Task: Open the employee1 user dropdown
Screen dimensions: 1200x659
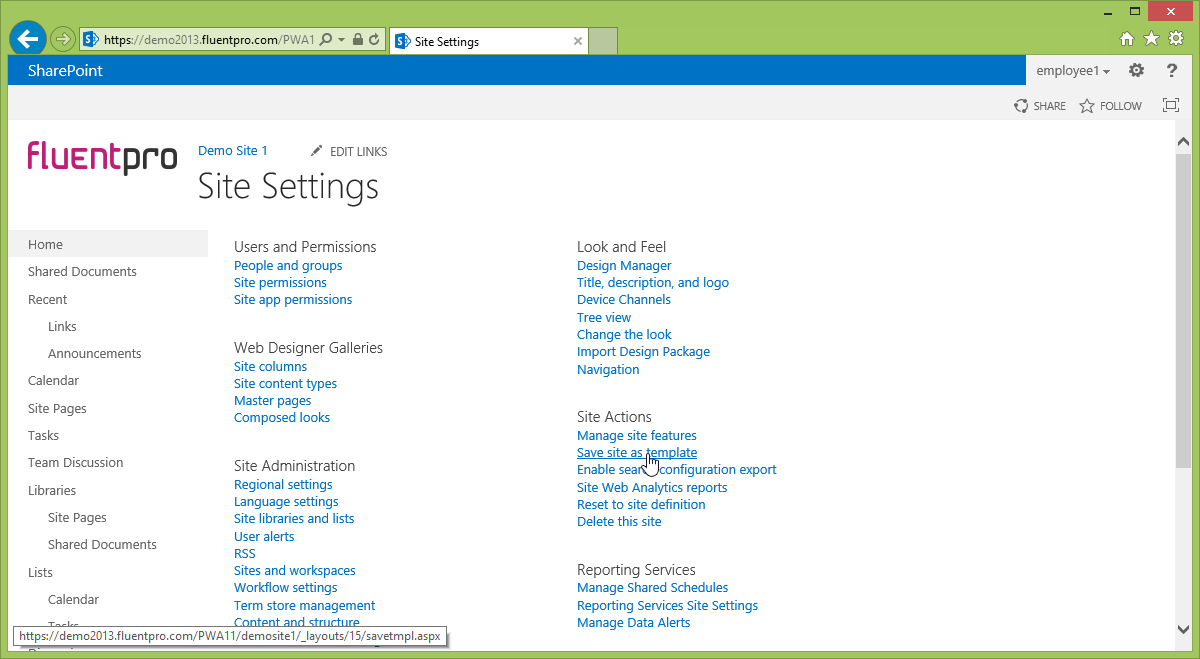Action: point(1073,70)
